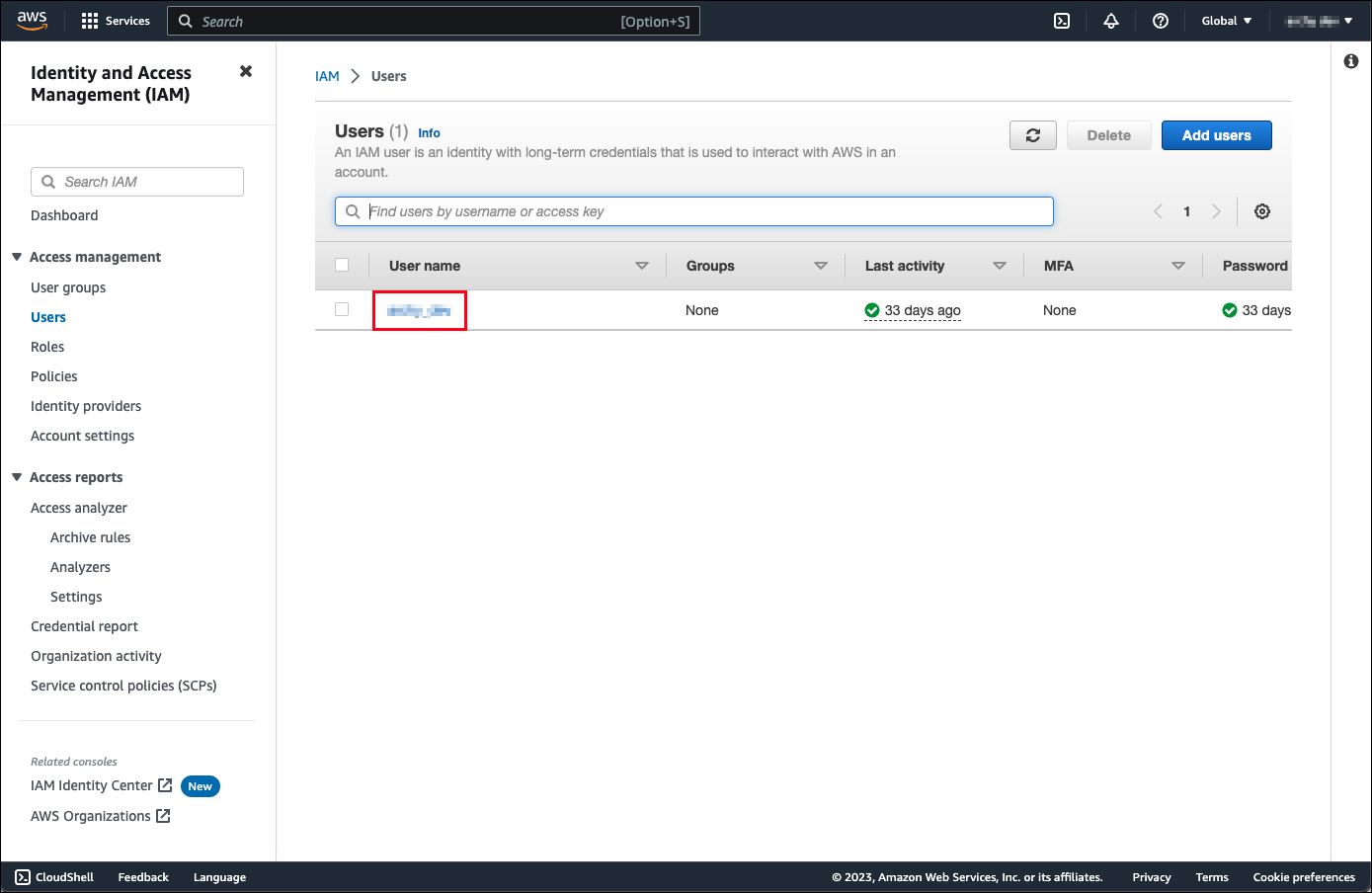Collapse the Access reports section
The width and height of the screenshot is (1372, 893).
tap(17, 477)
